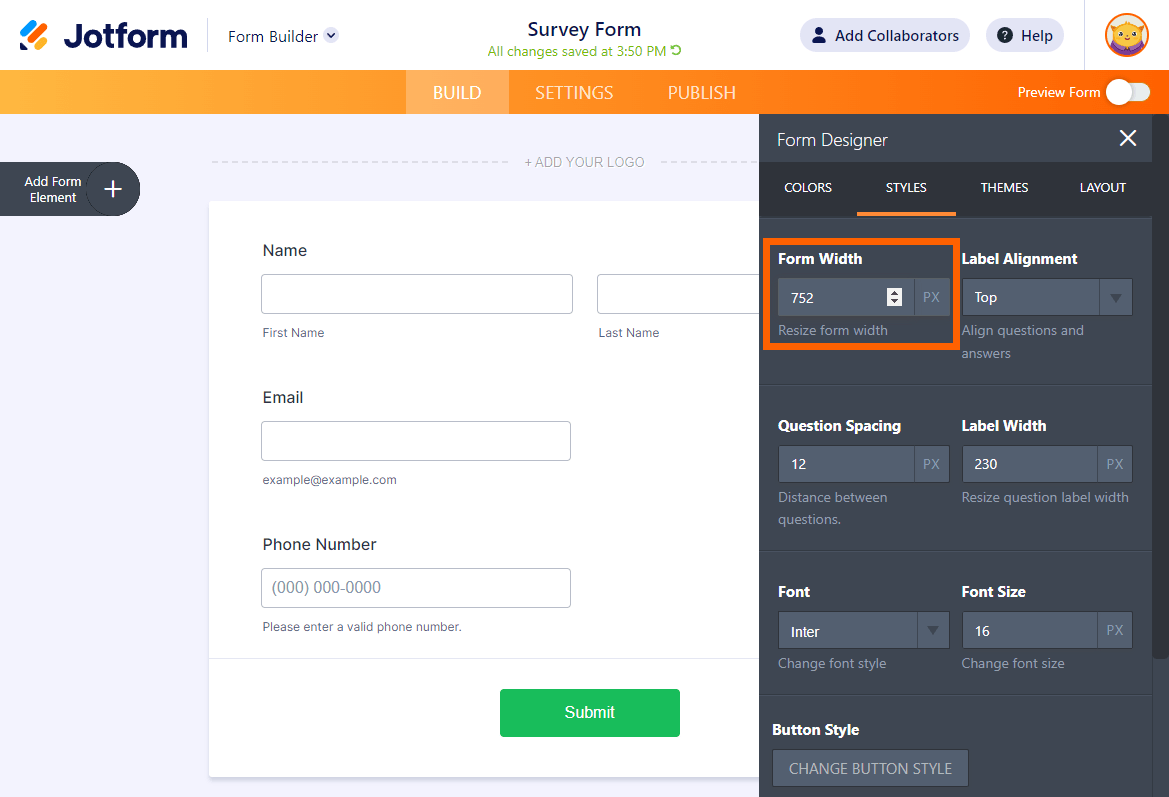Increase Form Width using stepper arrows
1169x797 pixels.
894,292
